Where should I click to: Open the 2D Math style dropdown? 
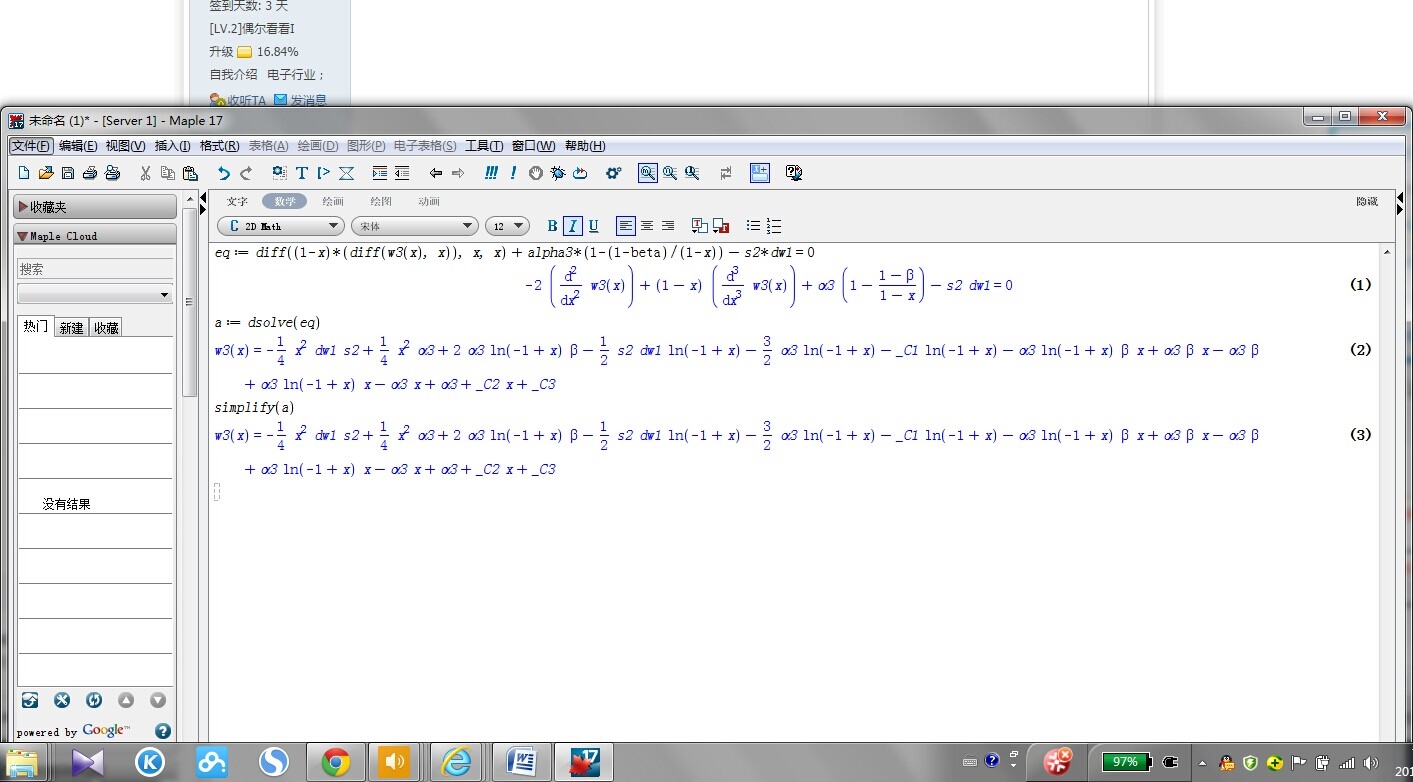click(281, 226)
